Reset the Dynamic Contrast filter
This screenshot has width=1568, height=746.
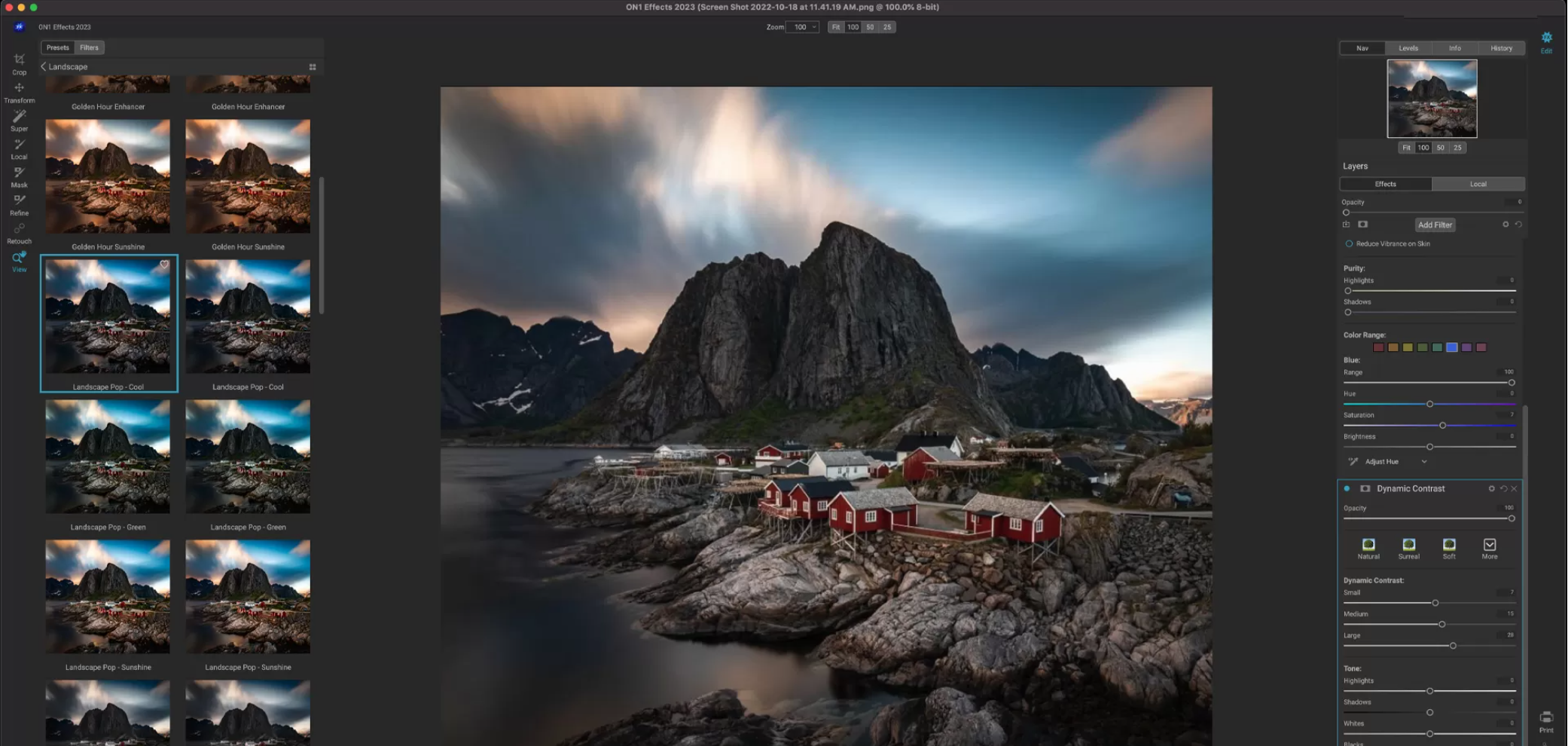point(1503,488)
